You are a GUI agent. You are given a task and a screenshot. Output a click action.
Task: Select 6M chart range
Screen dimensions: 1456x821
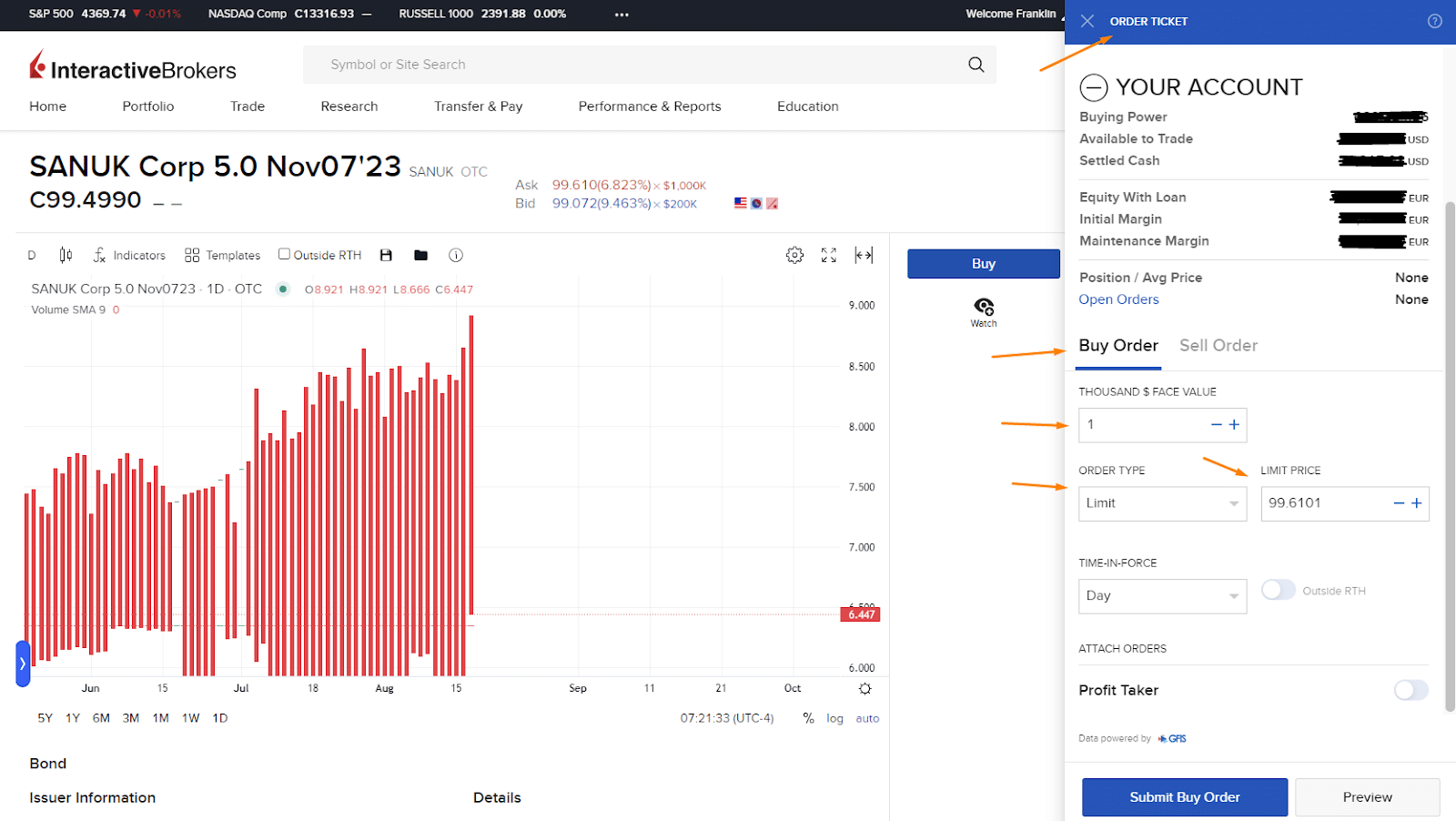pyautogui.click(x=101, y=718)
